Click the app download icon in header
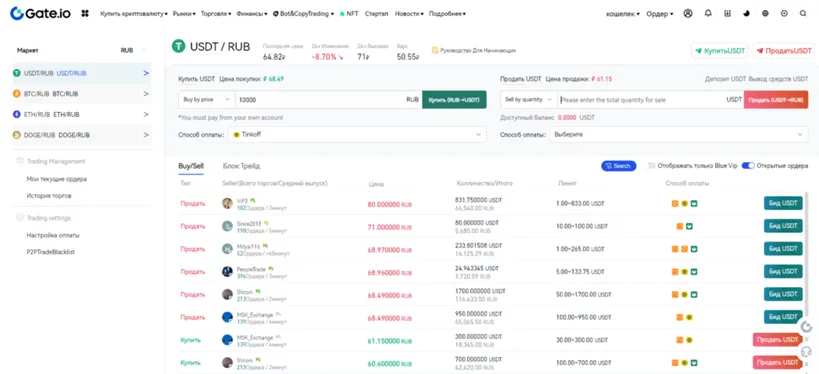 (727, 14)
